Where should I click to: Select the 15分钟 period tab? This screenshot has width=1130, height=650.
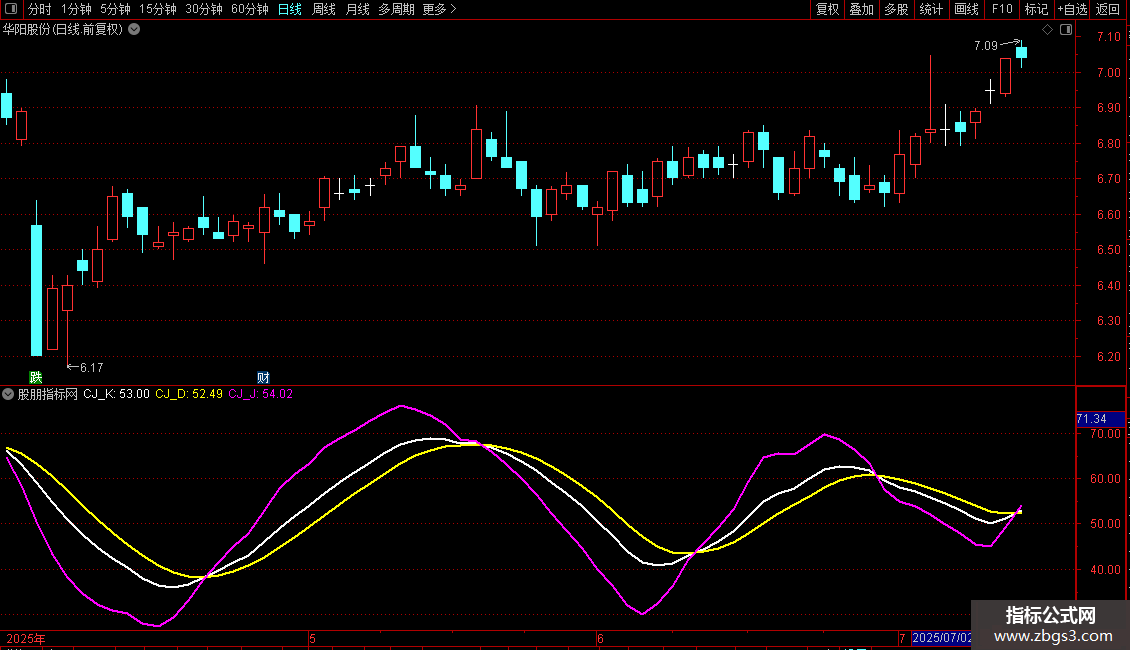pyautogui.click(x=158, y=9)
